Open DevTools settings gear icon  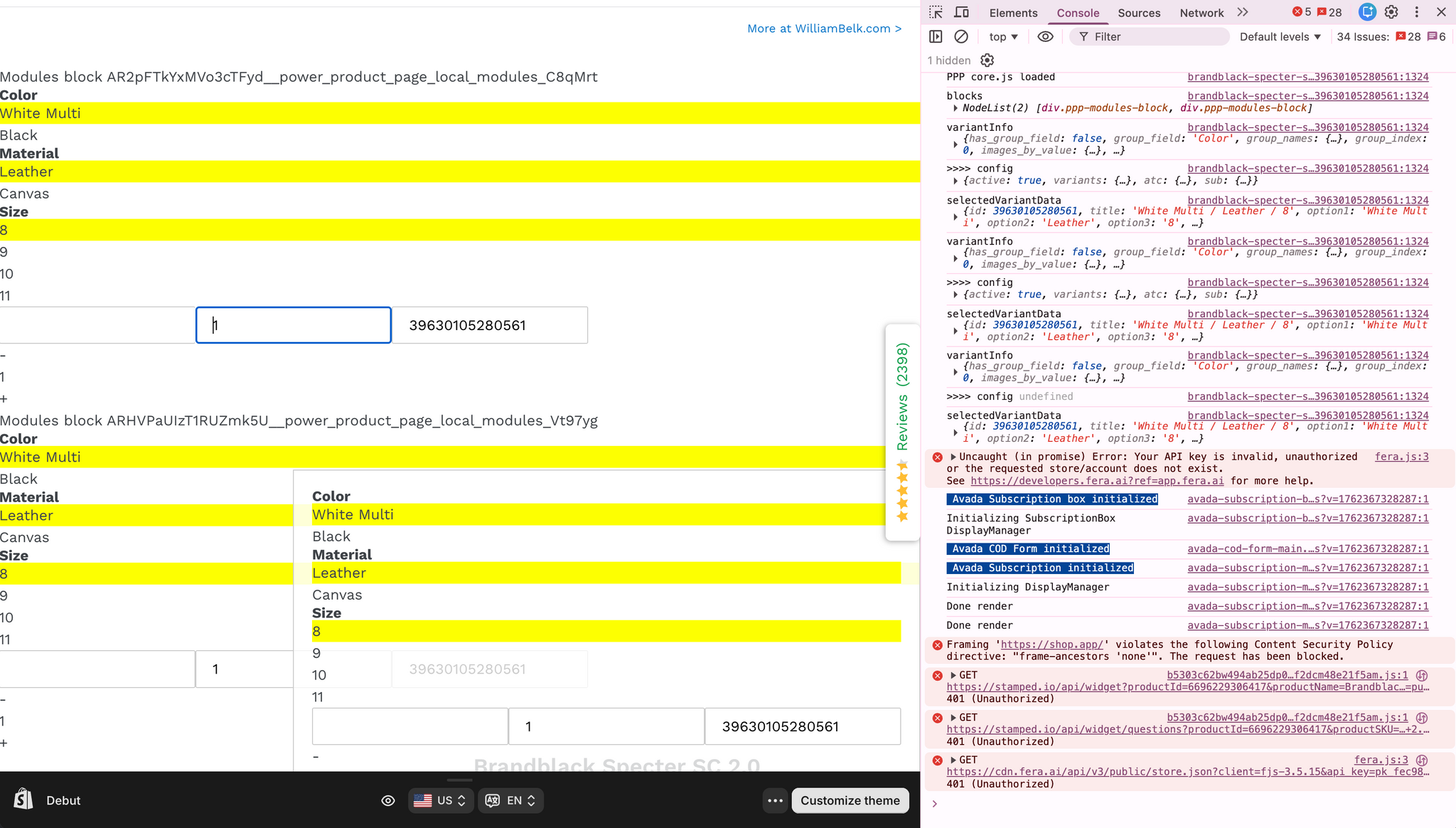click(1391, 12)
